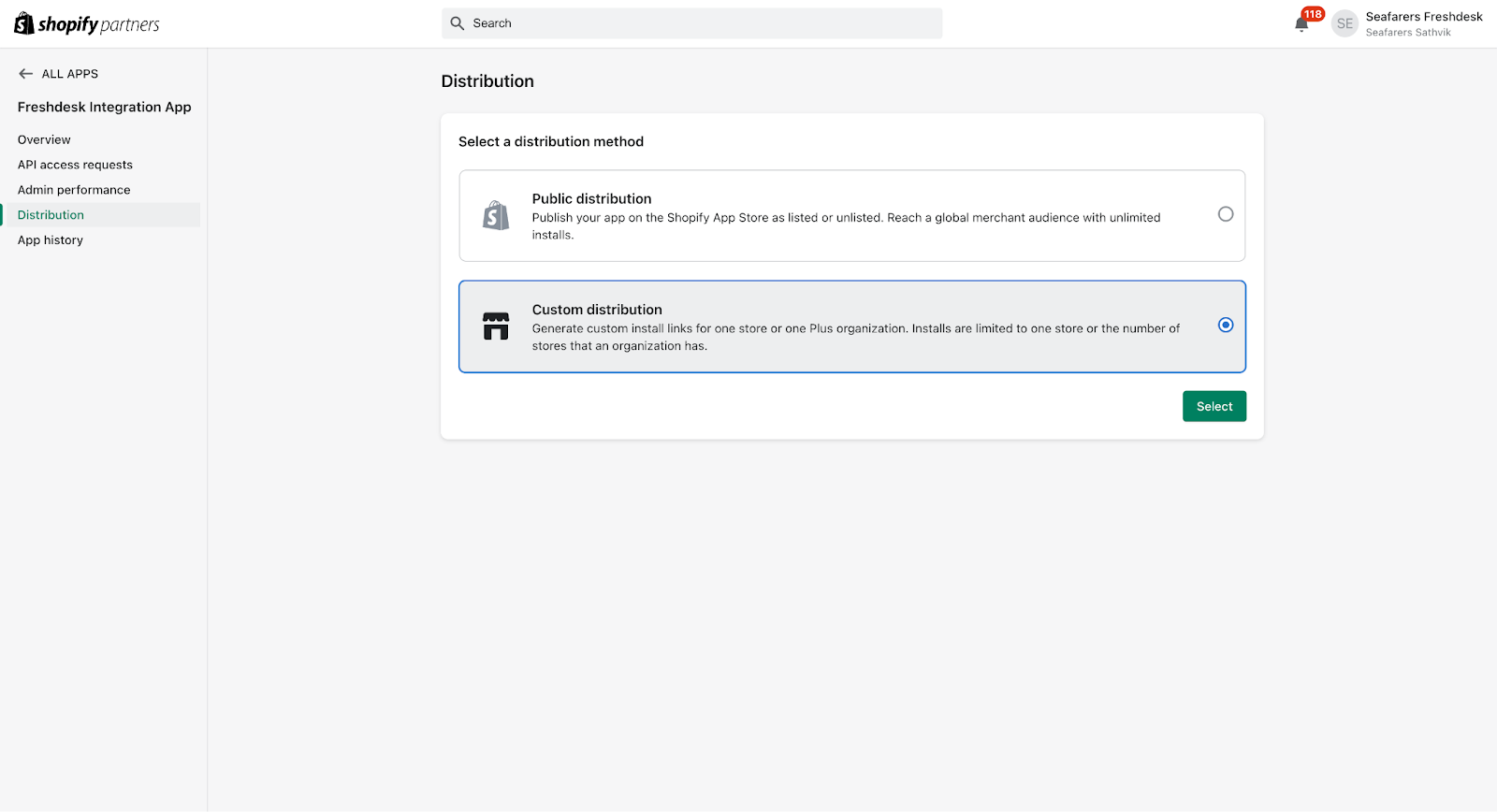Open the Overview menu item
1497x812 pixels.
pos(44,139)
